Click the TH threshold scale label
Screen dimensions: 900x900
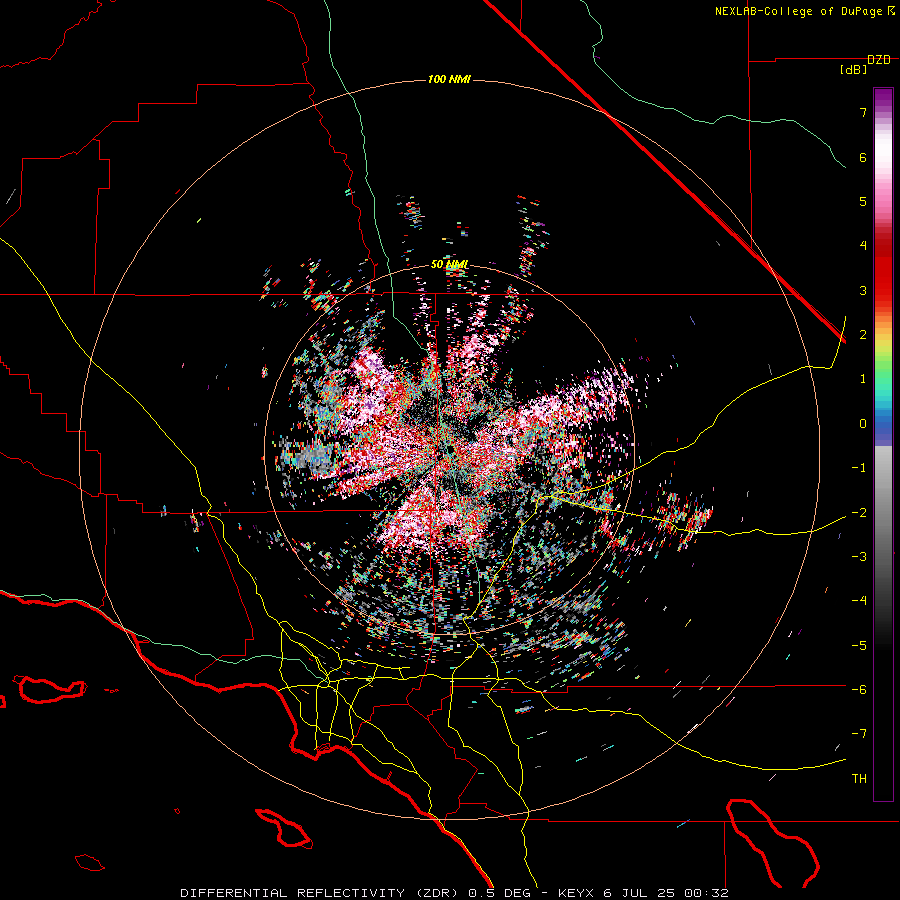[x=859, y=778]
